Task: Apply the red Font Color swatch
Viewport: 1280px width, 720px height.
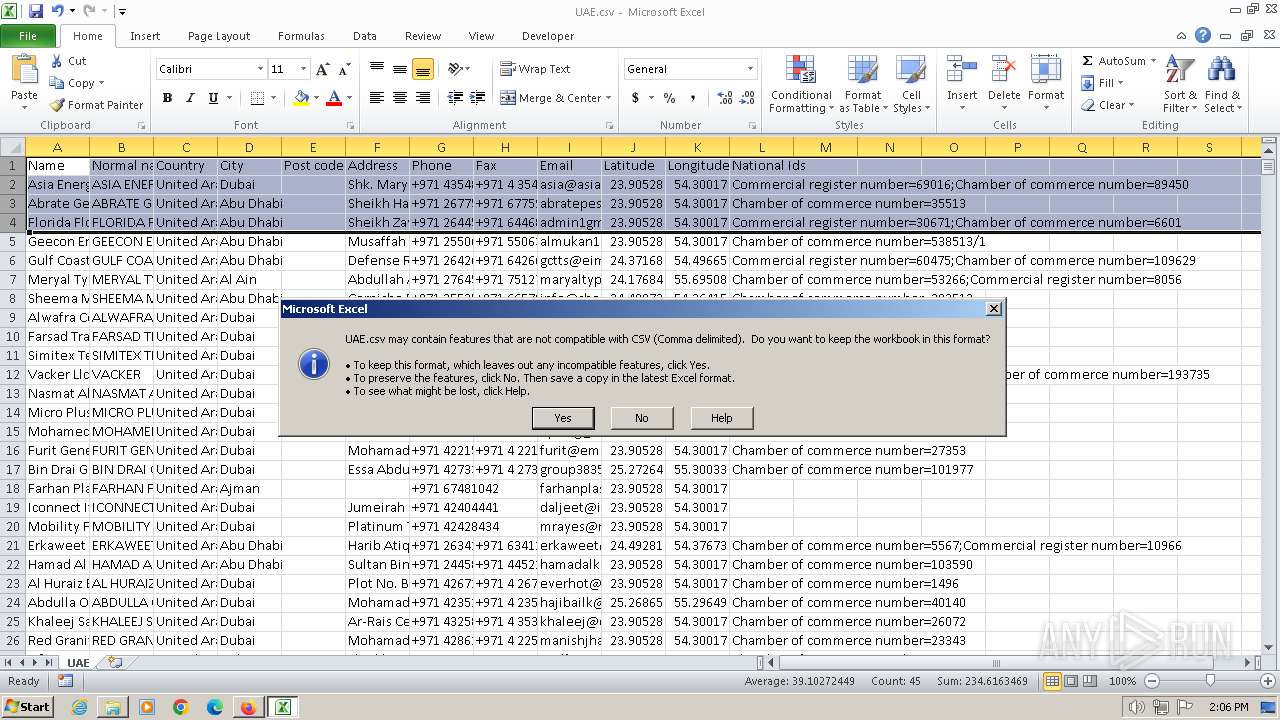Action: (333, 98)
